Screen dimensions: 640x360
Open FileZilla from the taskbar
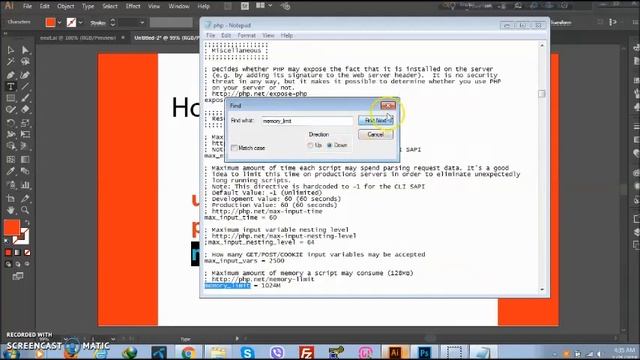(306, 352)
